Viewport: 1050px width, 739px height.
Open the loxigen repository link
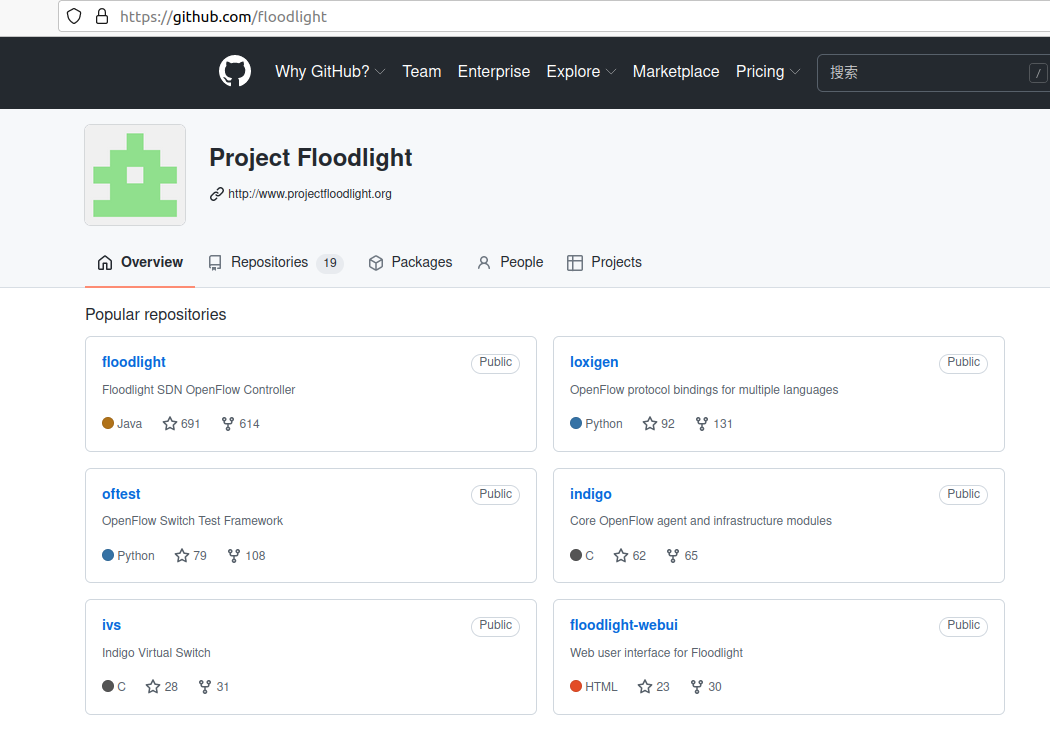click(x=594, y=362)
